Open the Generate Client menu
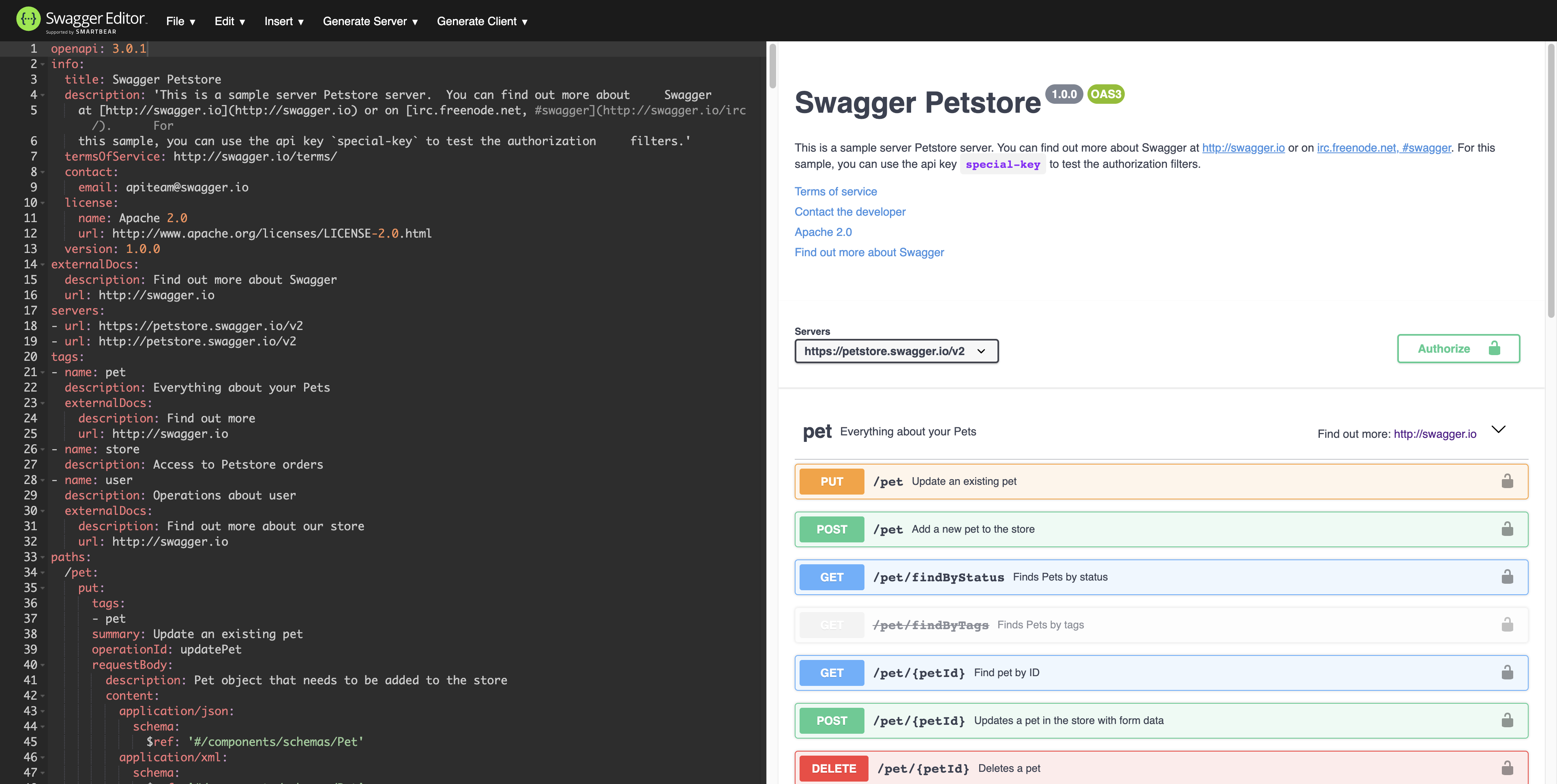This screenshot has height=784, width=1557. 482,22
